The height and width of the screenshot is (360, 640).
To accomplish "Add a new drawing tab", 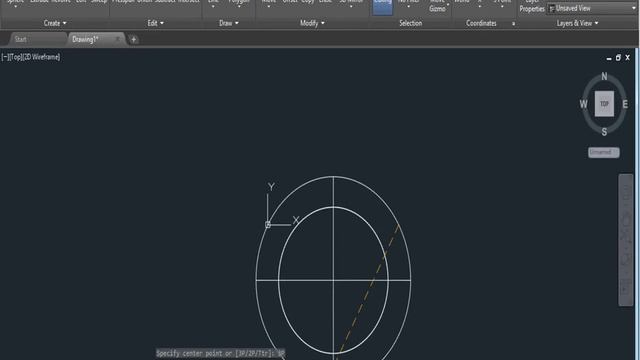I will [133, 40].
